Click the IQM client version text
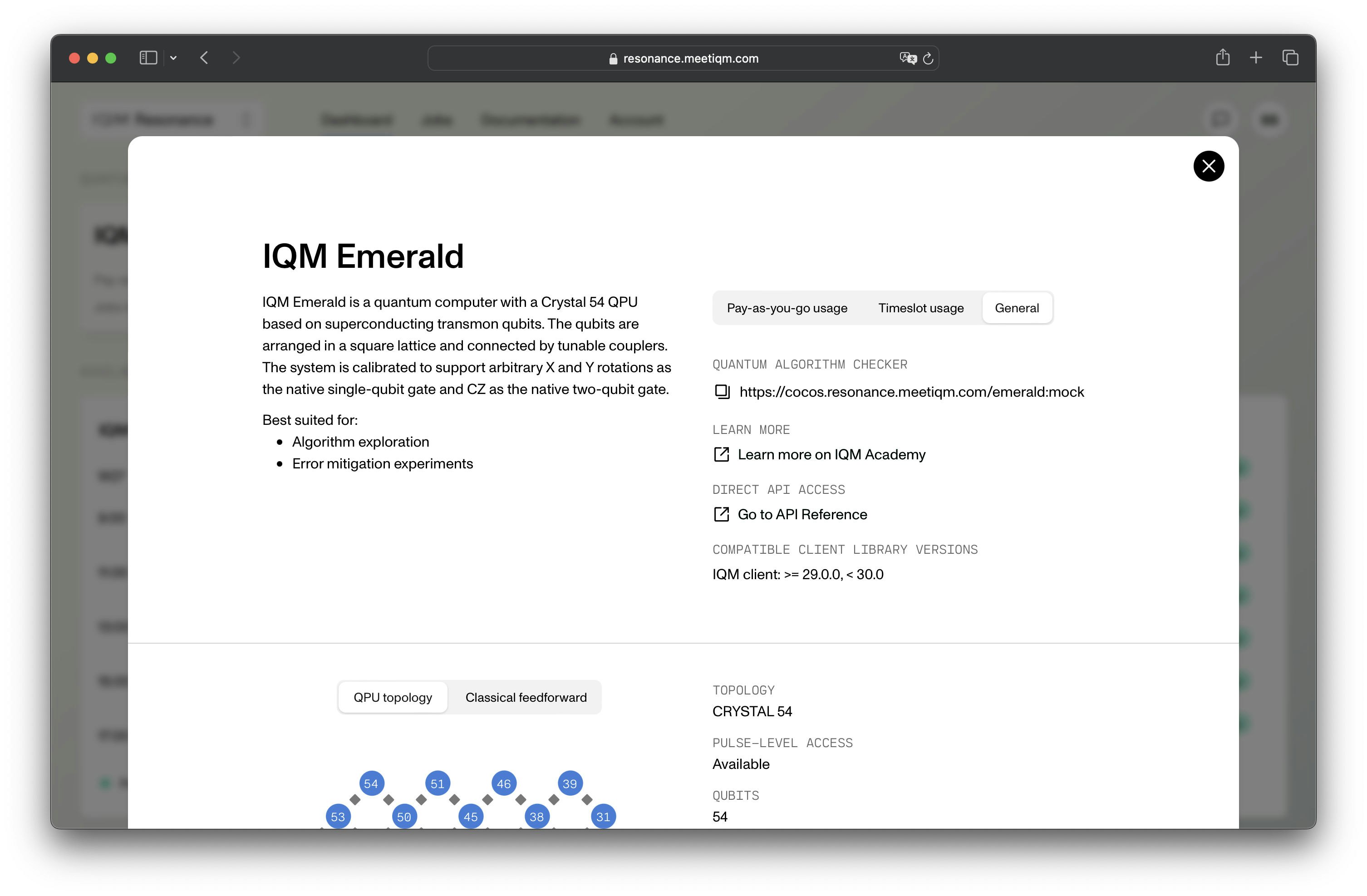 [798, 574]
